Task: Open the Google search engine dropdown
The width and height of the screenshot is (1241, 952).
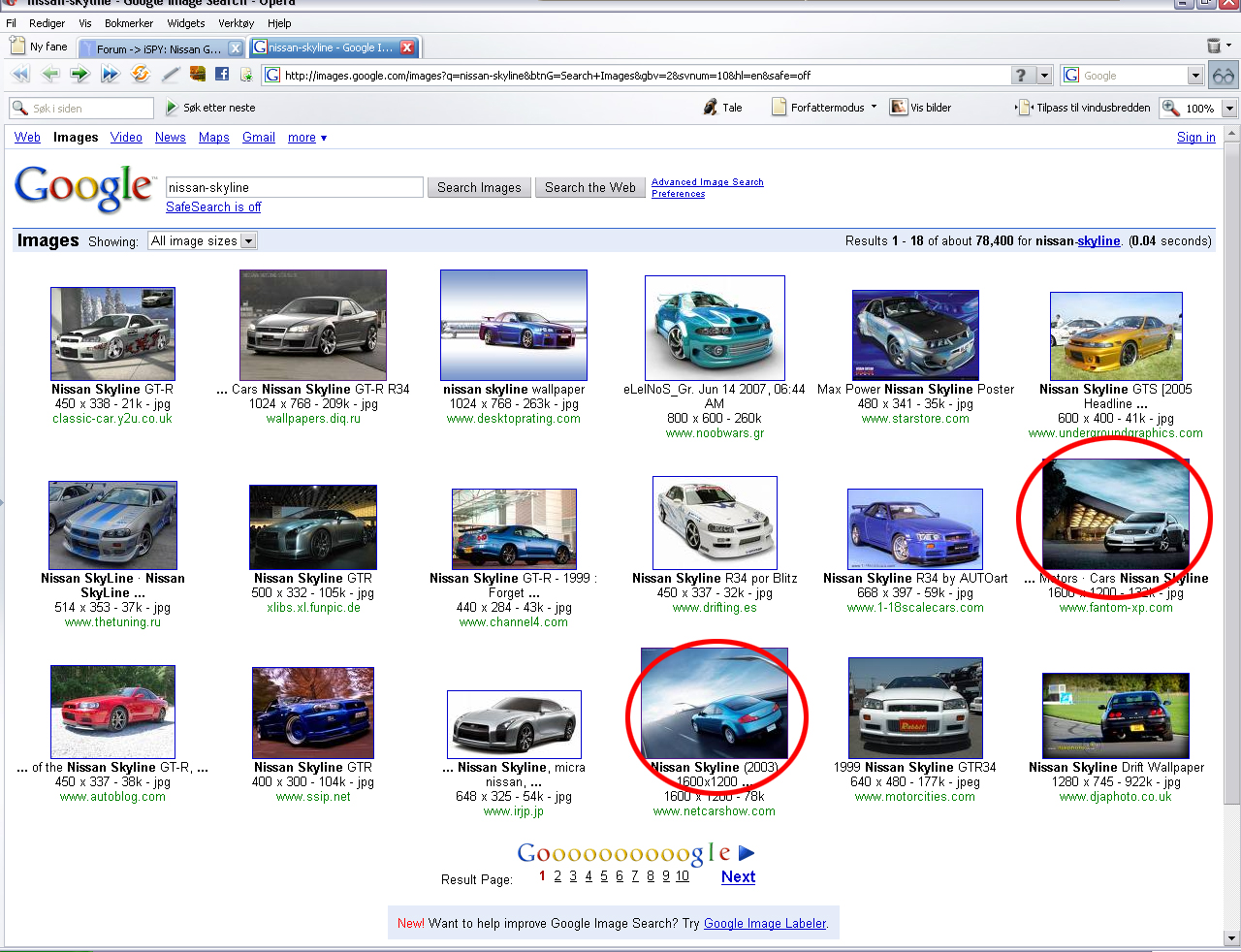Action: [1195, 76]
